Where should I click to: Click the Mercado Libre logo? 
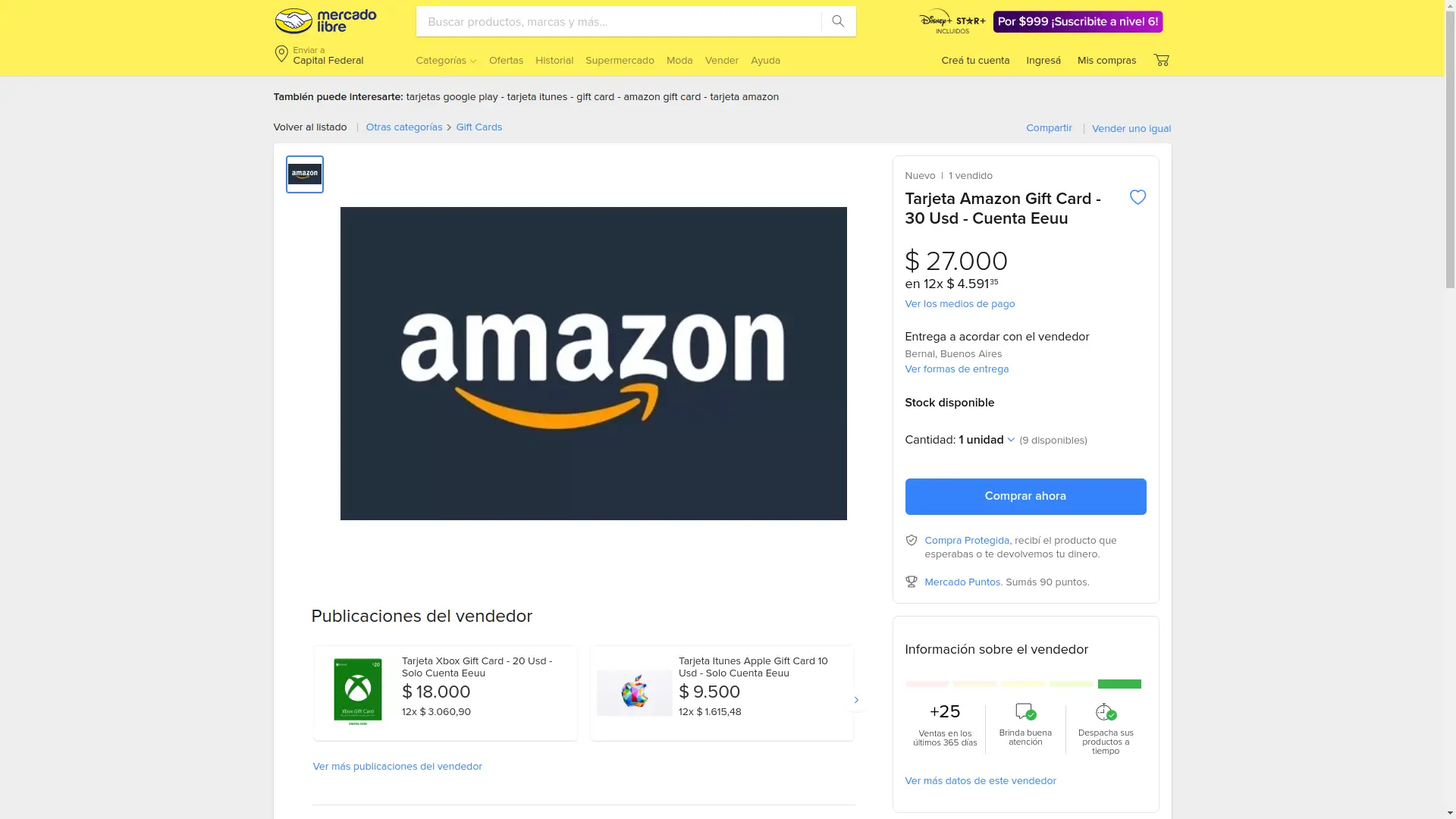coord(325,21)
